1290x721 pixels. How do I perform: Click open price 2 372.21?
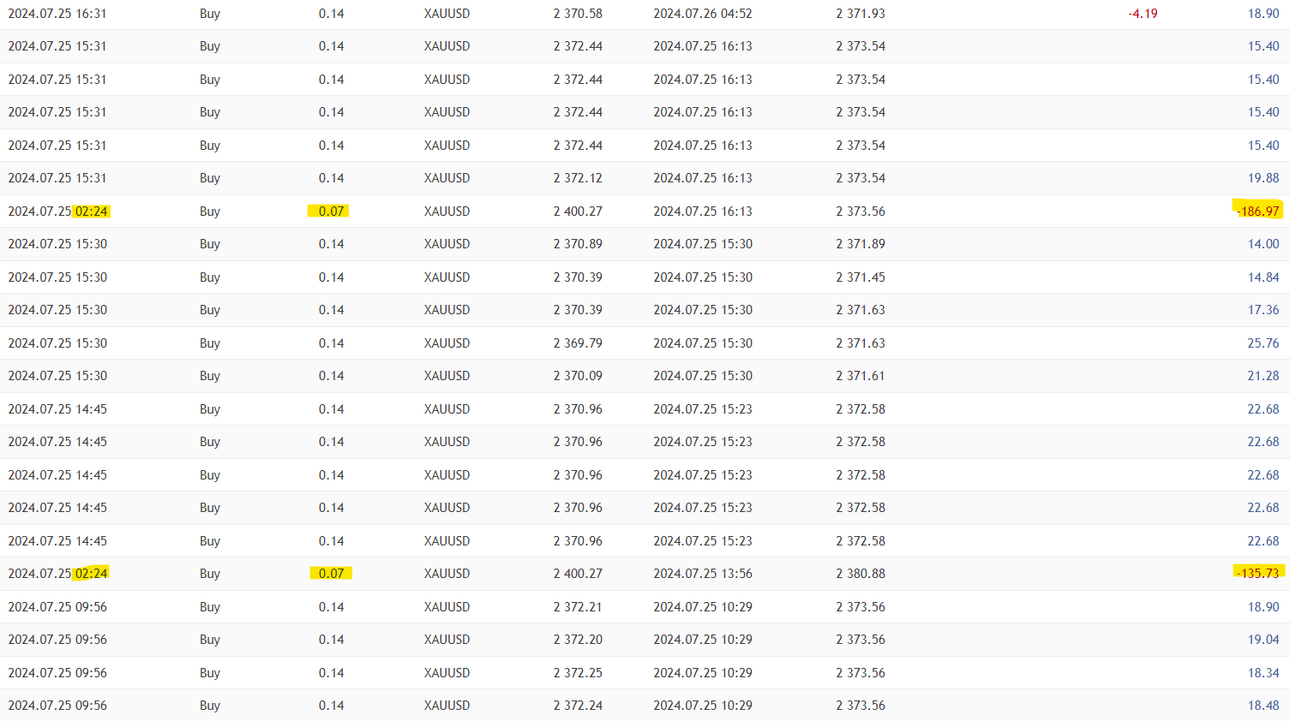(x=578, y=607)
